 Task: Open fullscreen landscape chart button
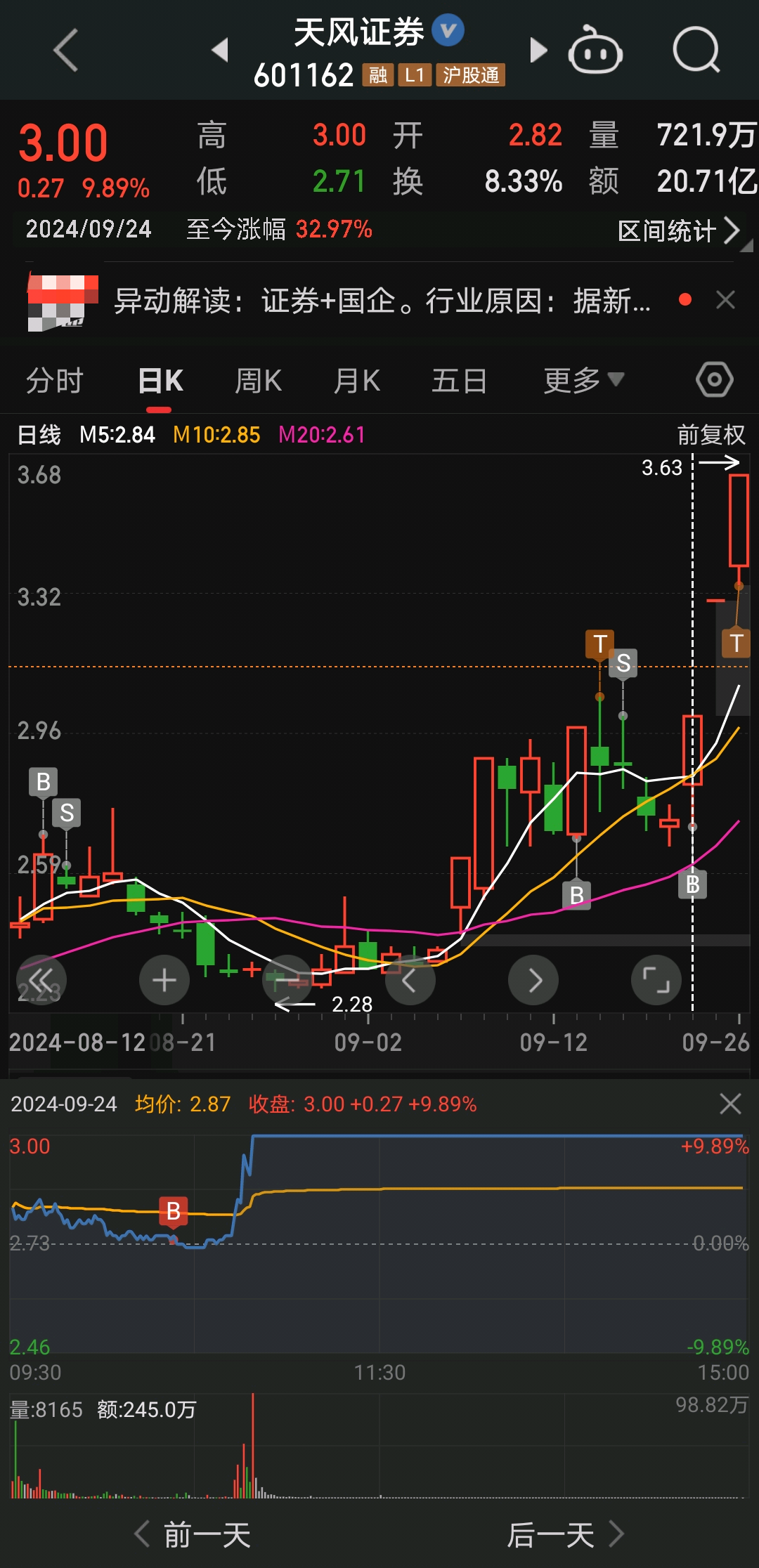(x=656, y=980)
